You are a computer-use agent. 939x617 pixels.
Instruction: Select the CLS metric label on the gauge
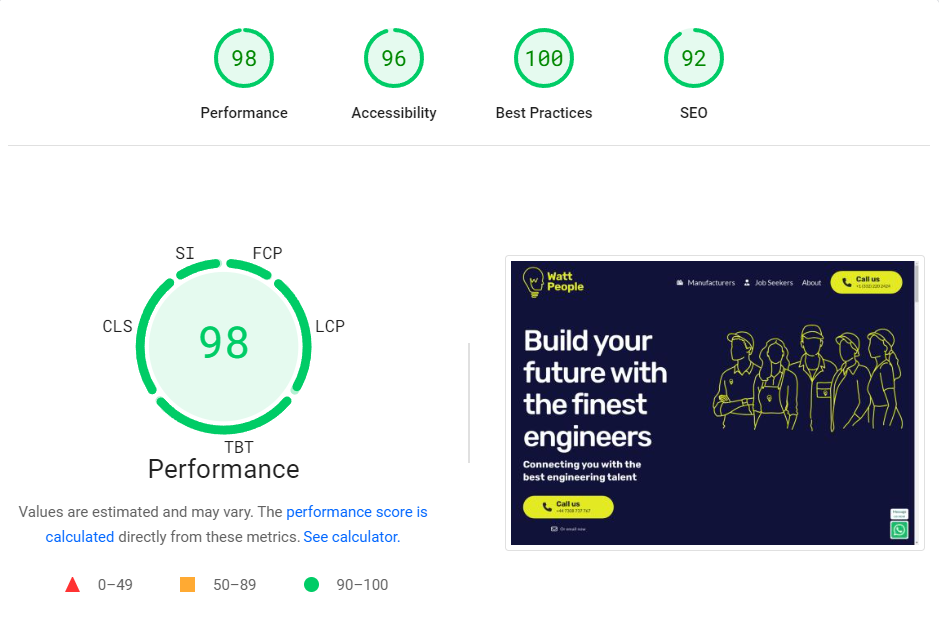[x=117, y=327]
